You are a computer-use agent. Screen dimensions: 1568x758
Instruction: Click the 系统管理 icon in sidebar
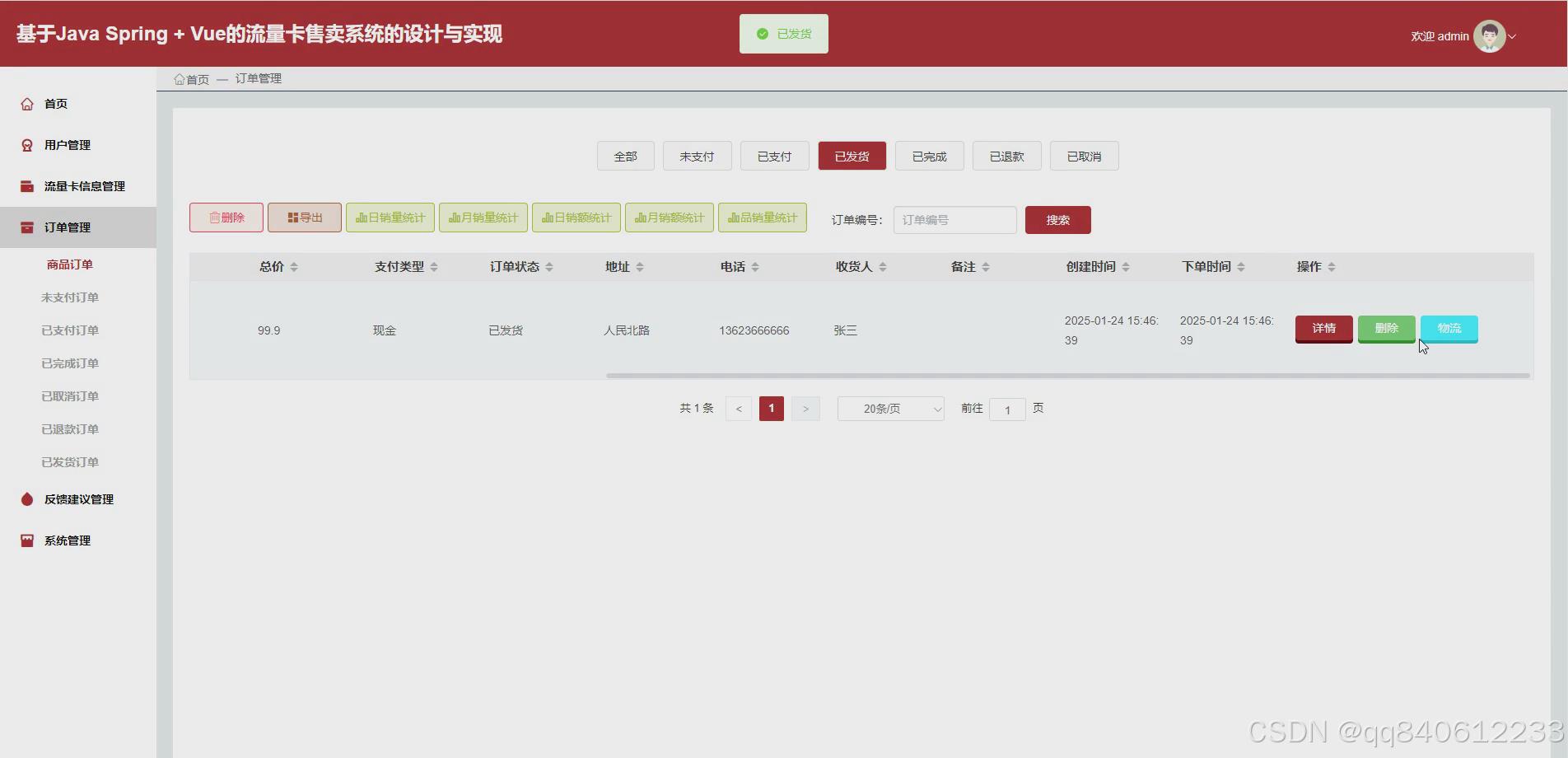(x=26, y=540)
